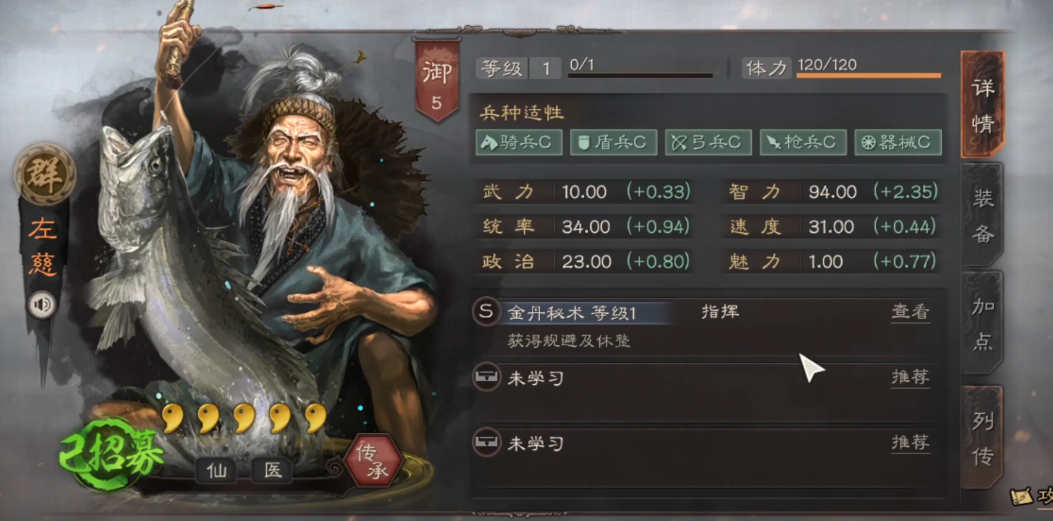The image size is (1053, 521).
Task: Select the 骑兵C cavalry aptitude badge
Action: tap(518, 142)
